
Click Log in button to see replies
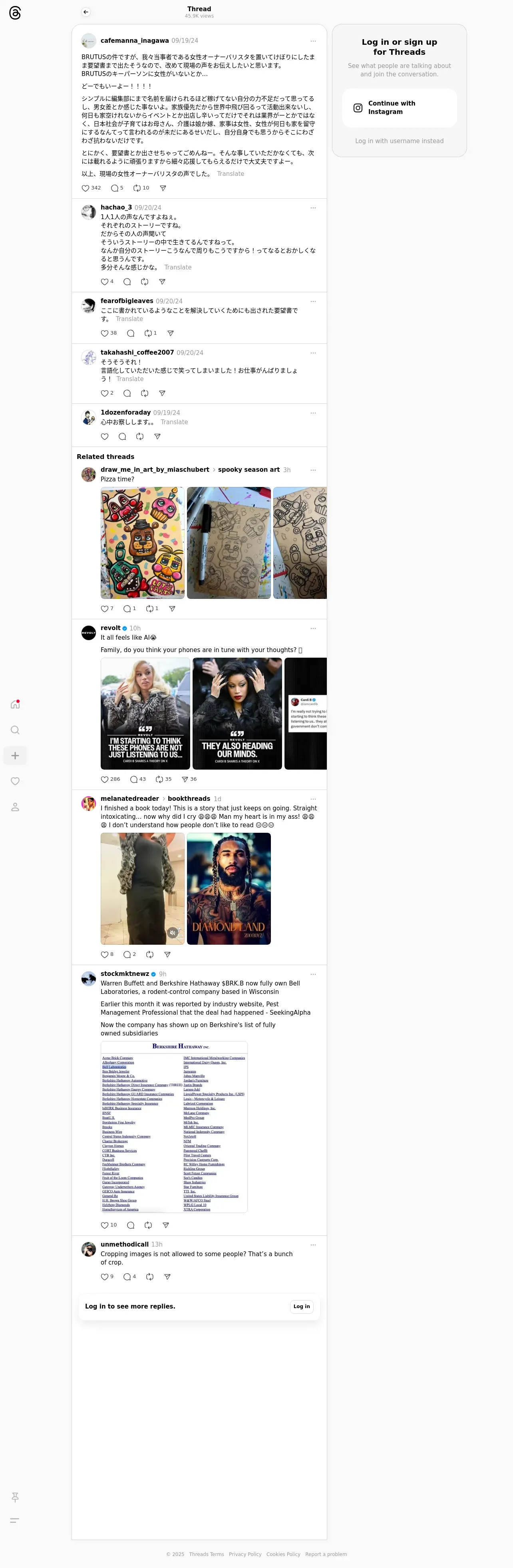[x=301, y=1306]
